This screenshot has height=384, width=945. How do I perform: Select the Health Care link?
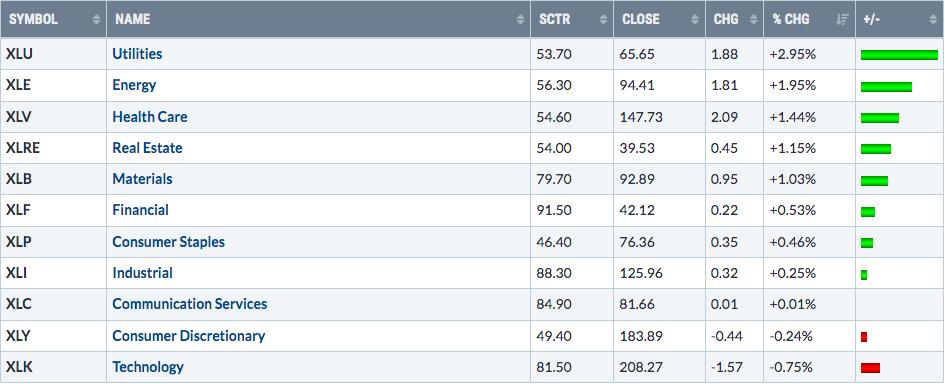(x=149, y=116)
